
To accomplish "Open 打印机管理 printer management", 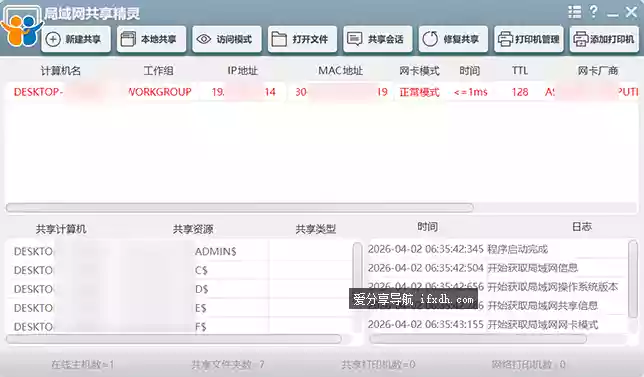I will pos(529,39).
